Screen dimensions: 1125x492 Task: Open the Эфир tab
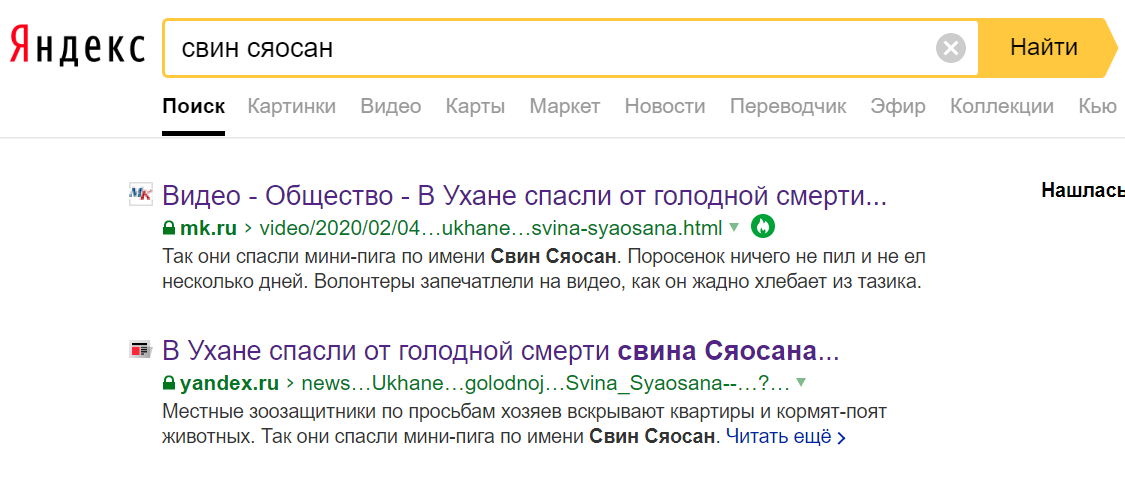pyautogui.click(x=898, y=107)
